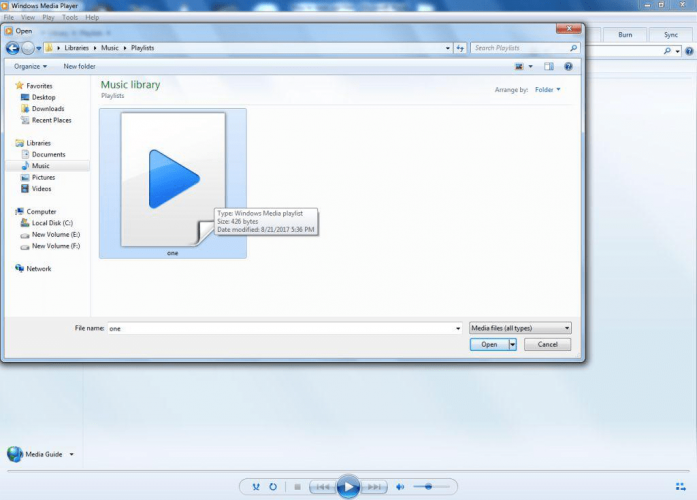Screen dimensions: 697x500
Task: Click the New folder button
Action: coord(79,66)
